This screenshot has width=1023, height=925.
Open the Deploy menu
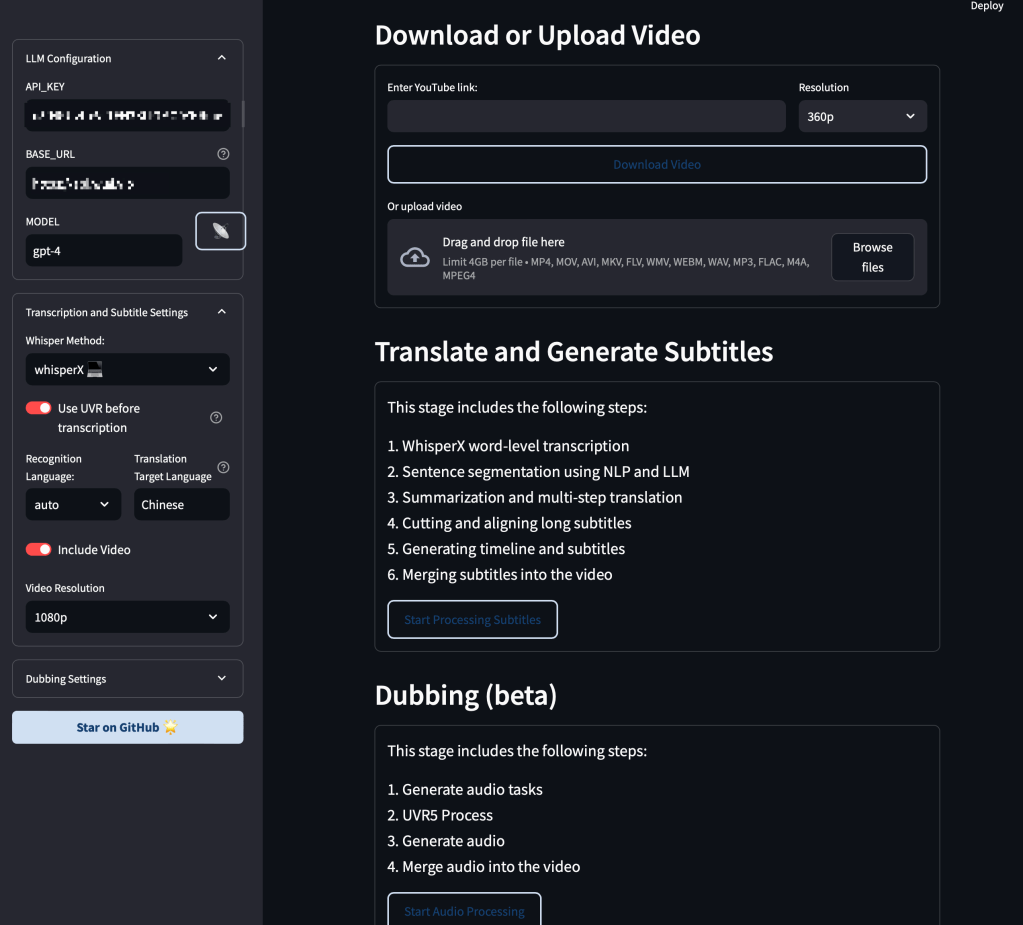[x=986, y=6]
